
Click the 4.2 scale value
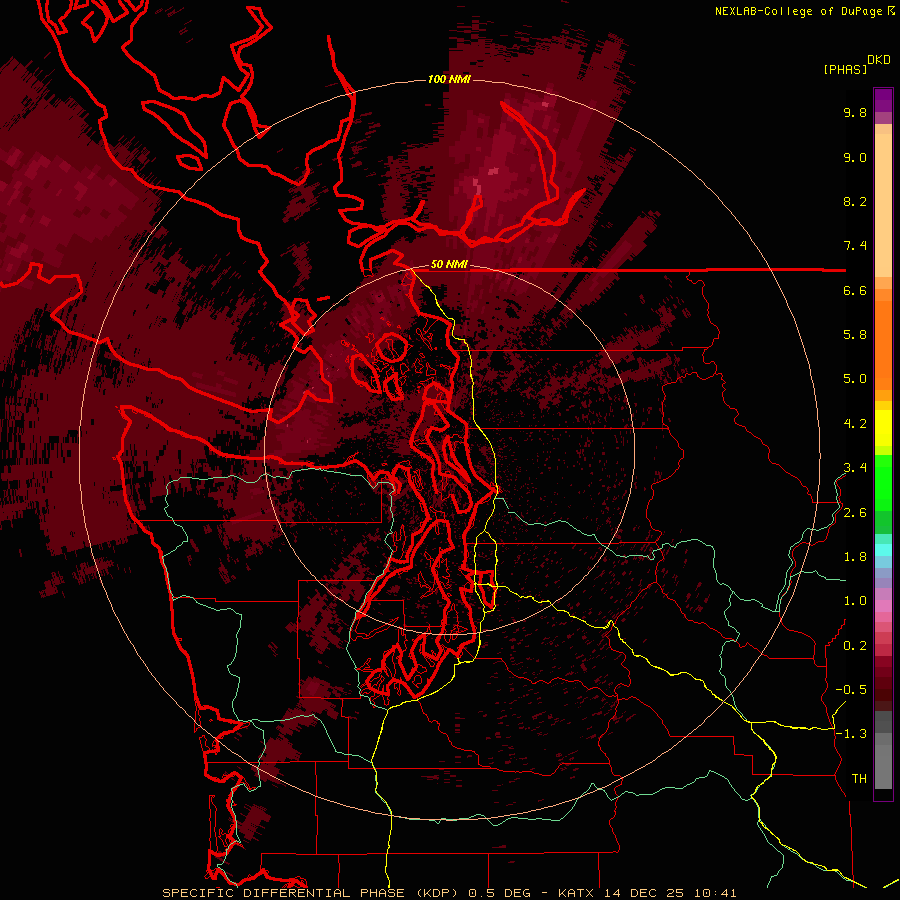tap(855, 424)
